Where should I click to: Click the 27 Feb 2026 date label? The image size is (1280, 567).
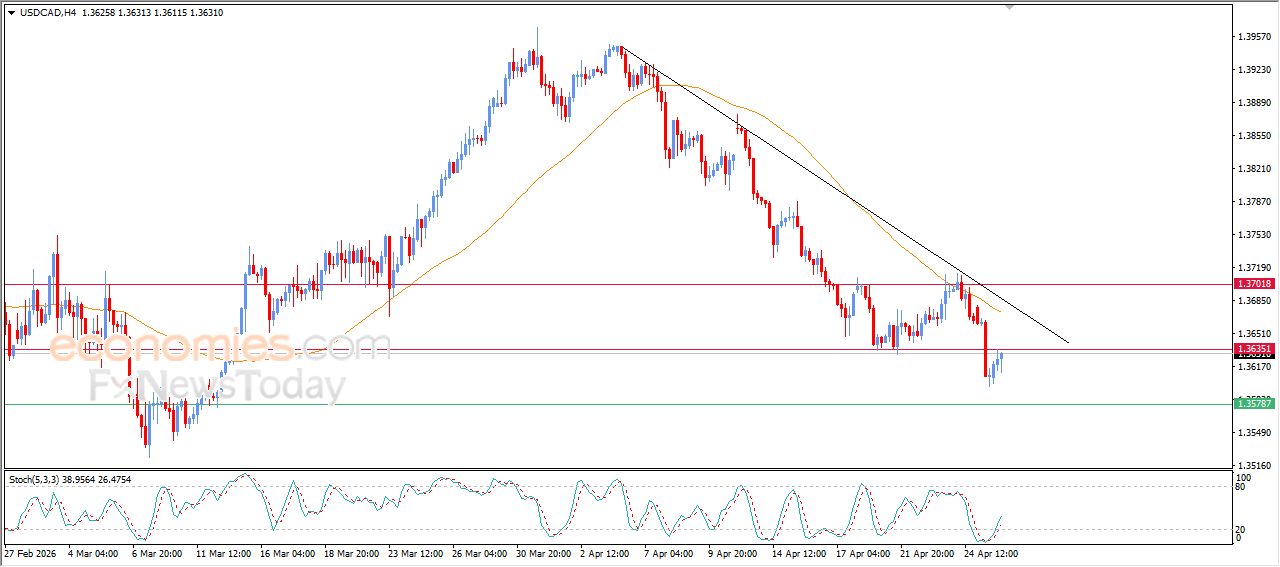(x=29, y=553)
